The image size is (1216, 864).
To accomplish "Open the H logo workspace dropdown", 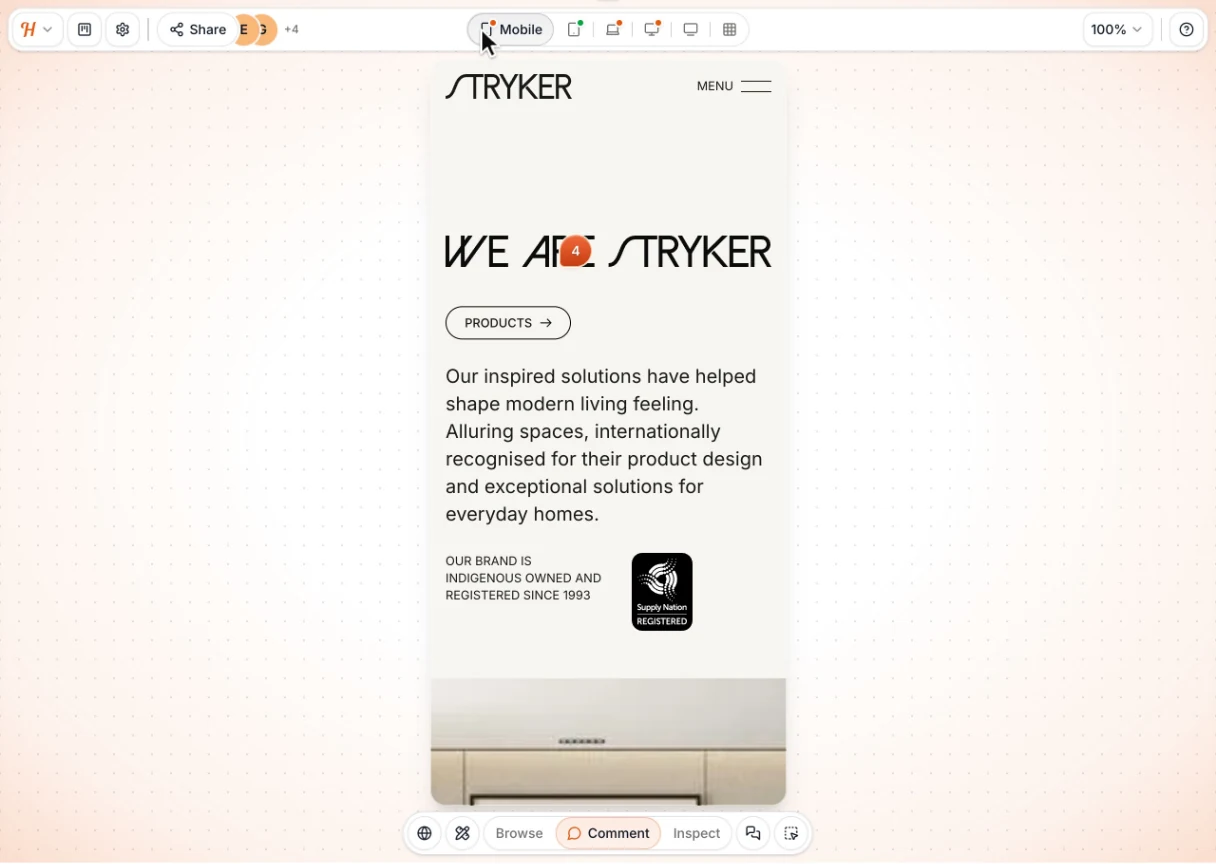I will coord(37,30).
